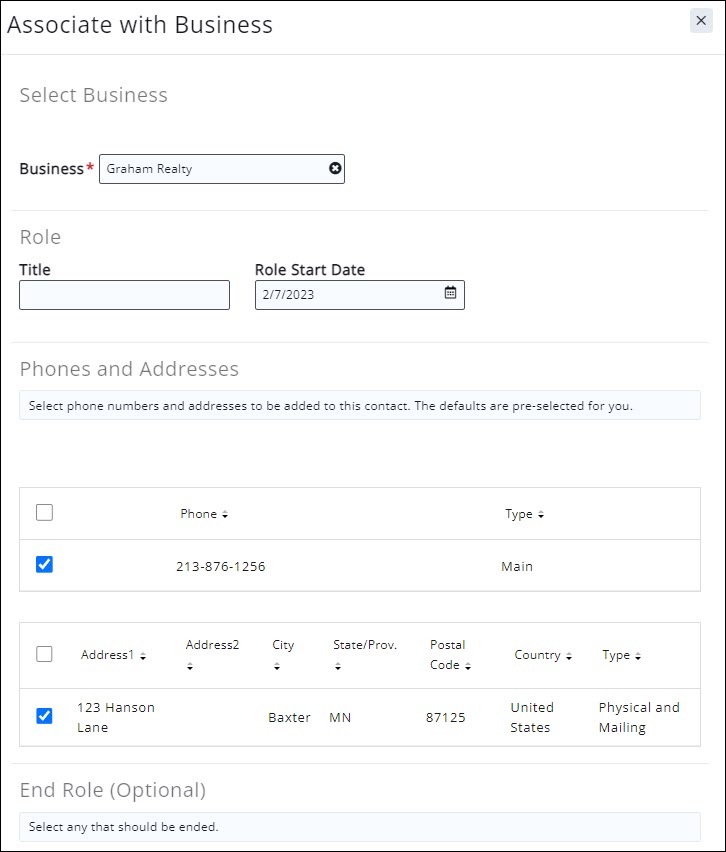This screenshot has width=726, height=852.
Task: Toggle the select-all checkbox in the phone table
Action: (44, 512)
